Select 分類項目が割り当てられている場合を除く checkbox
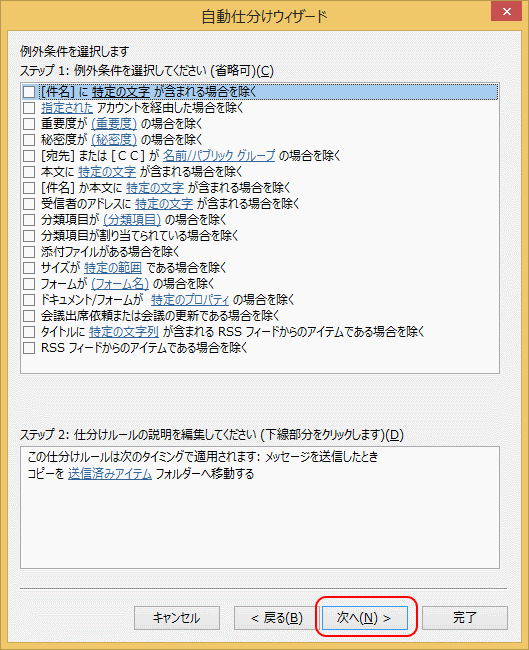529x650 pixels. pyautogui.click(x=29, y=236)
